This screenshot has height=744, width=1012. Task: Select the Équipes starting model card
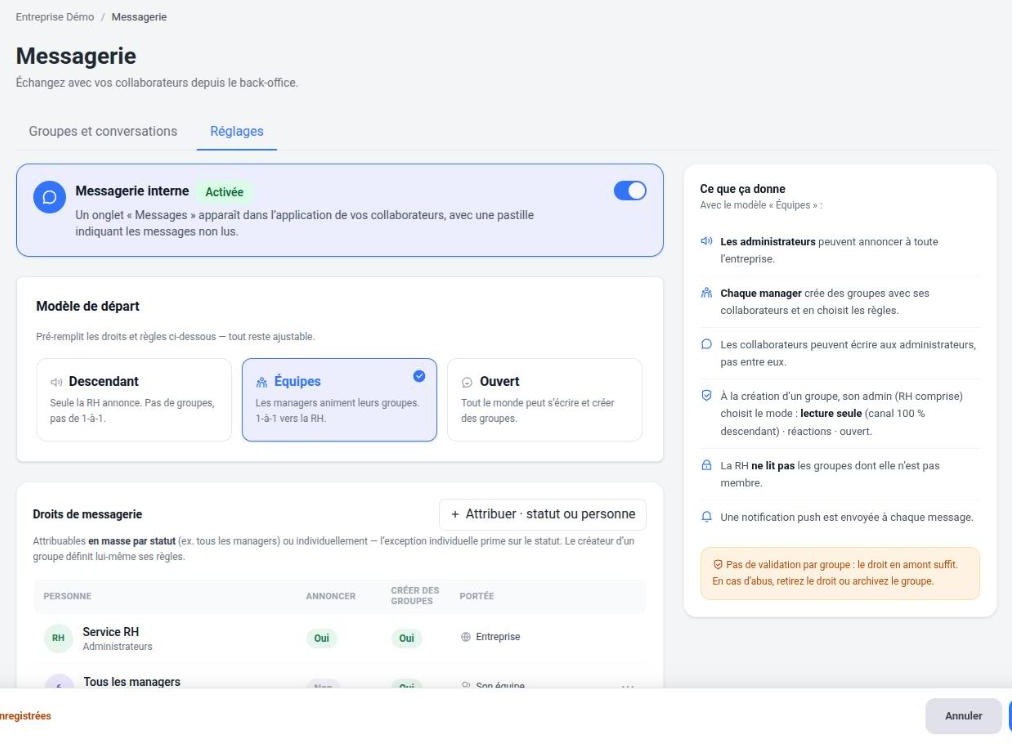(339, 400)
